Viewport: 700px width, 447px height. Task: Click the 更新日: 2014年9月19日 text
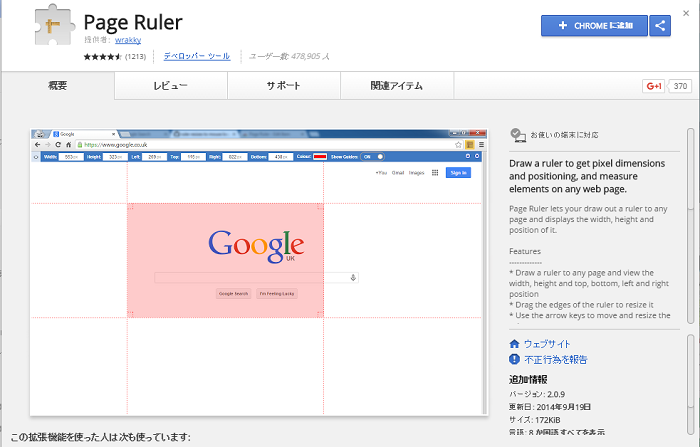(x=550, y=407)
